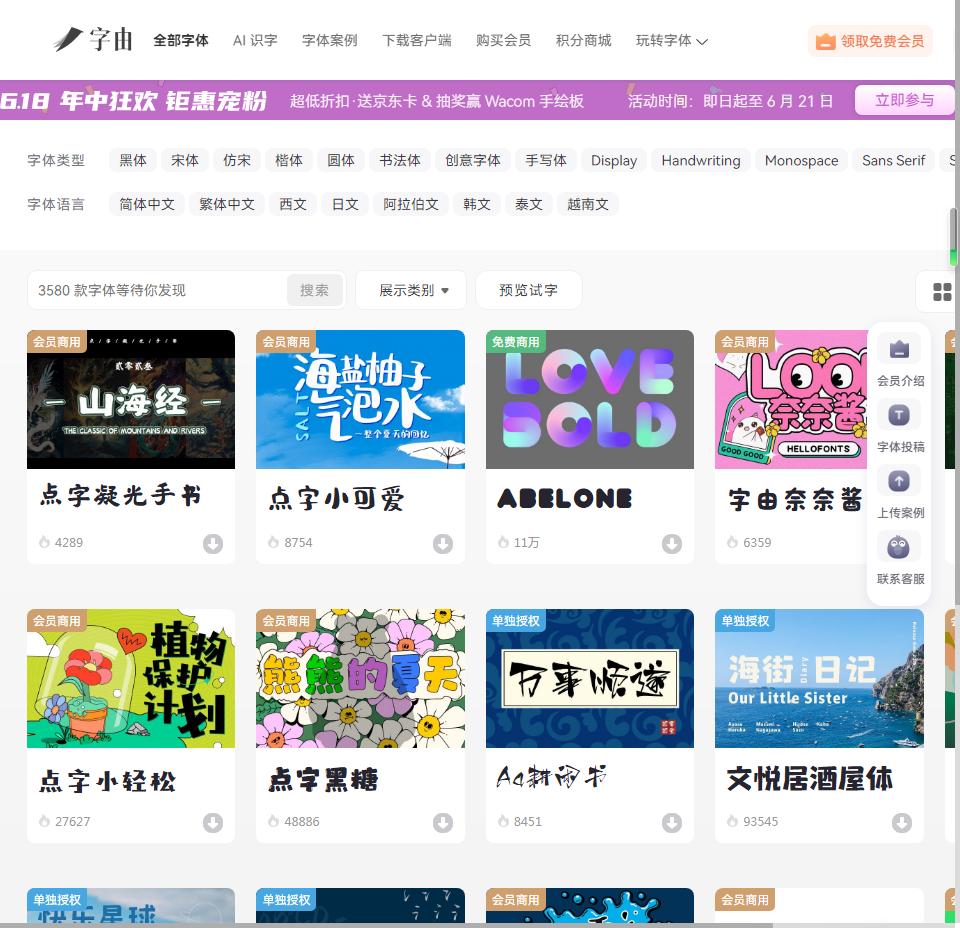This screenshot has height=928, width=960.
Task: Open 联系客服 mascot icon
Action: pyautogui.click(x=899, y=547)
